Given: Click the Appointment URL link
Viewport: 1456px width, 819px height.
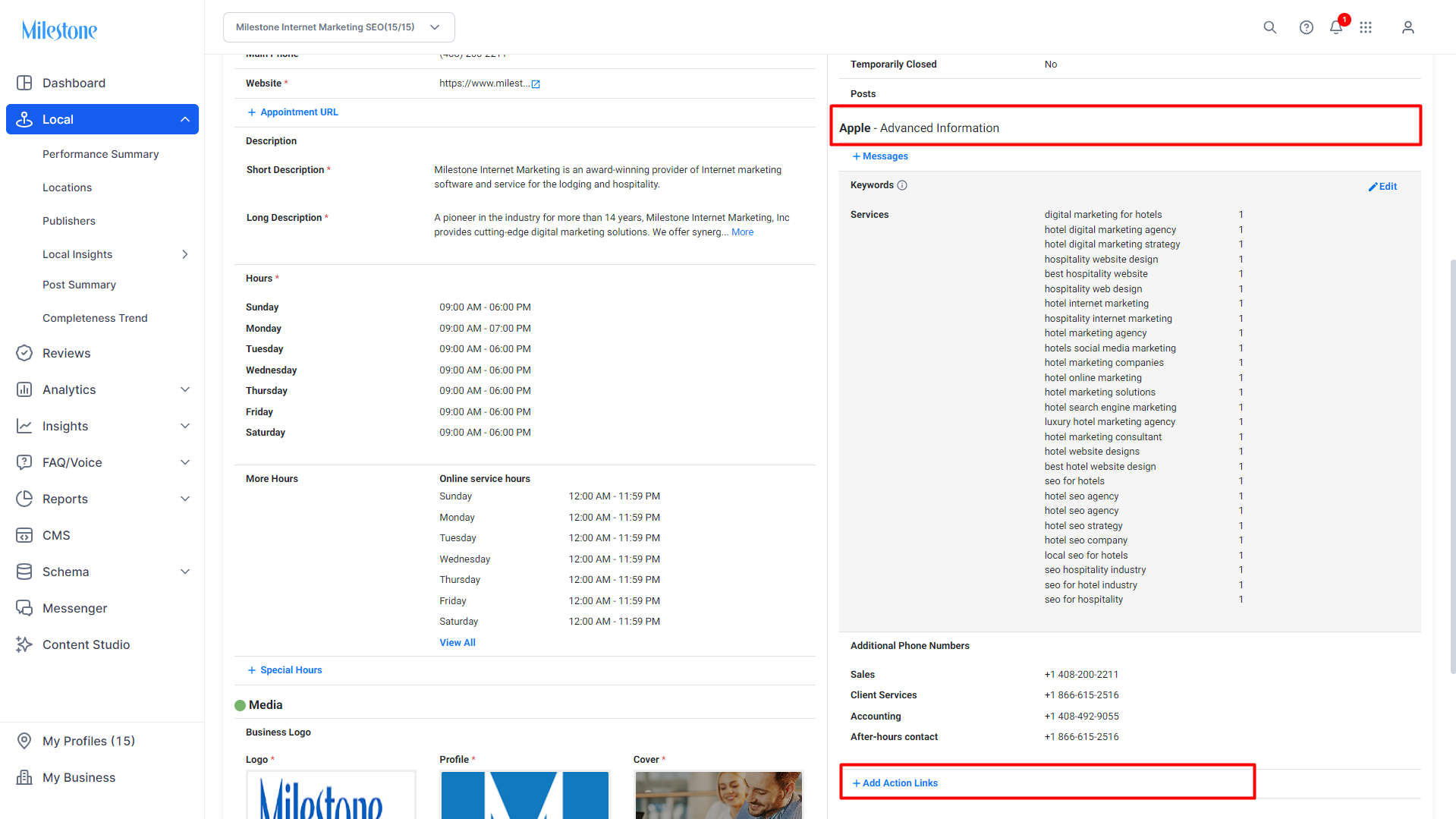Looking at the screenshot, I should 299,112.
